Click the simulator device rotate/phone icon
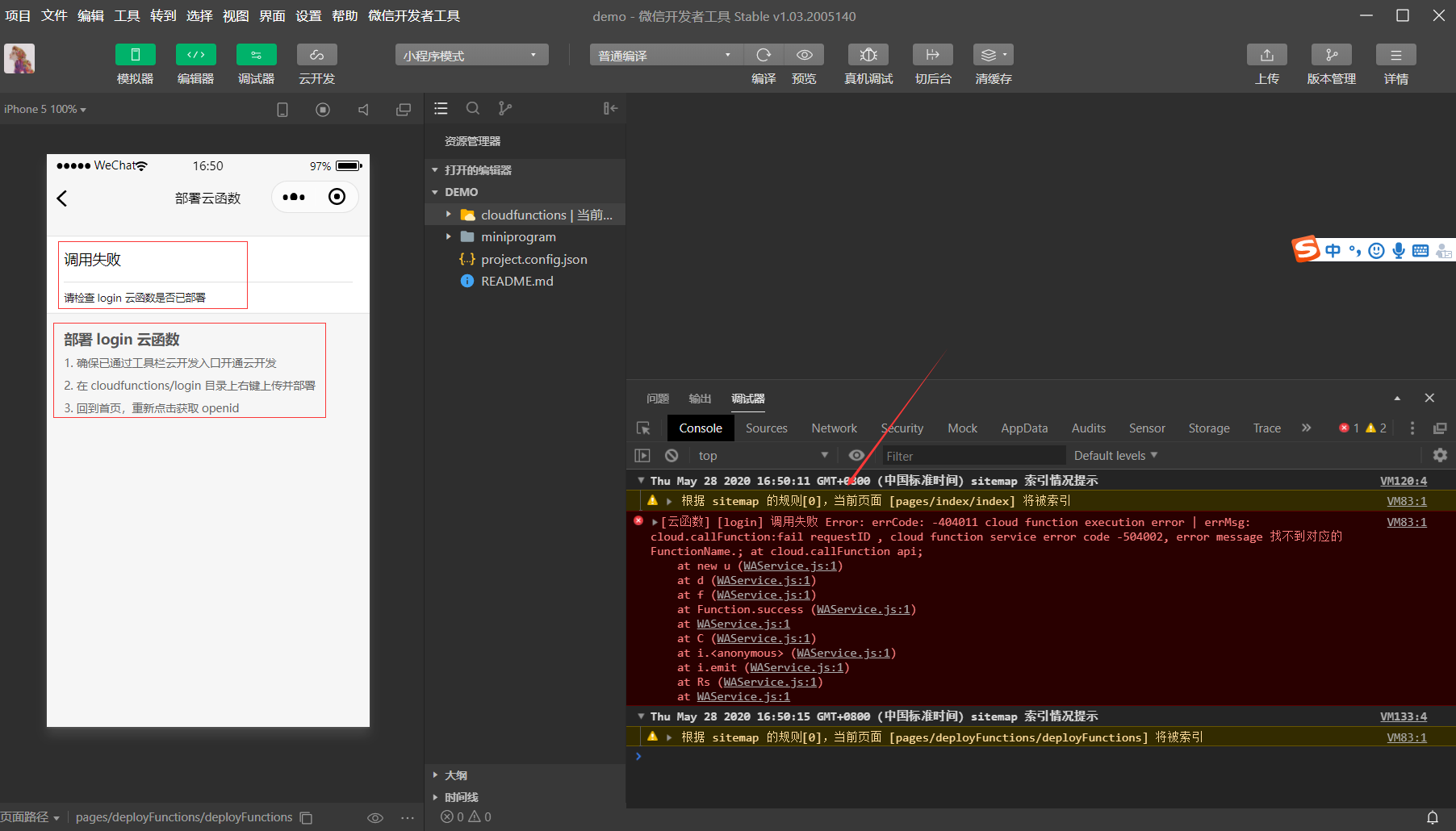The image size is (1456, 831). coord(282,110)
